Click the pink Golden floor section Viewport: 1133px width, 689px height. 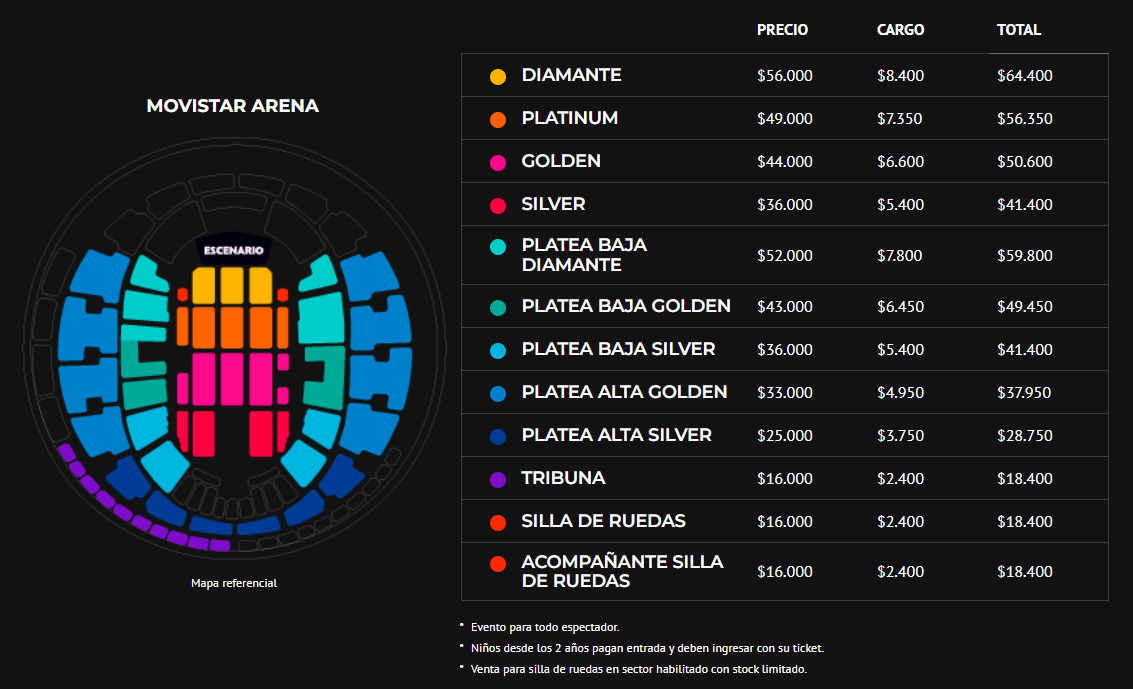tap(232, 378)
